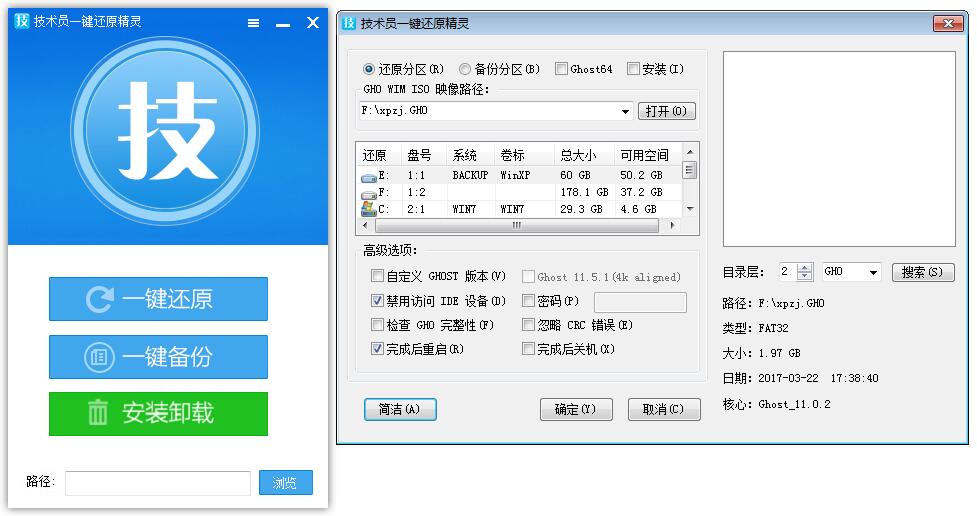Screen dimensions: 977x516
Task: Click the 打开(O) button
Action: point(667,111)
